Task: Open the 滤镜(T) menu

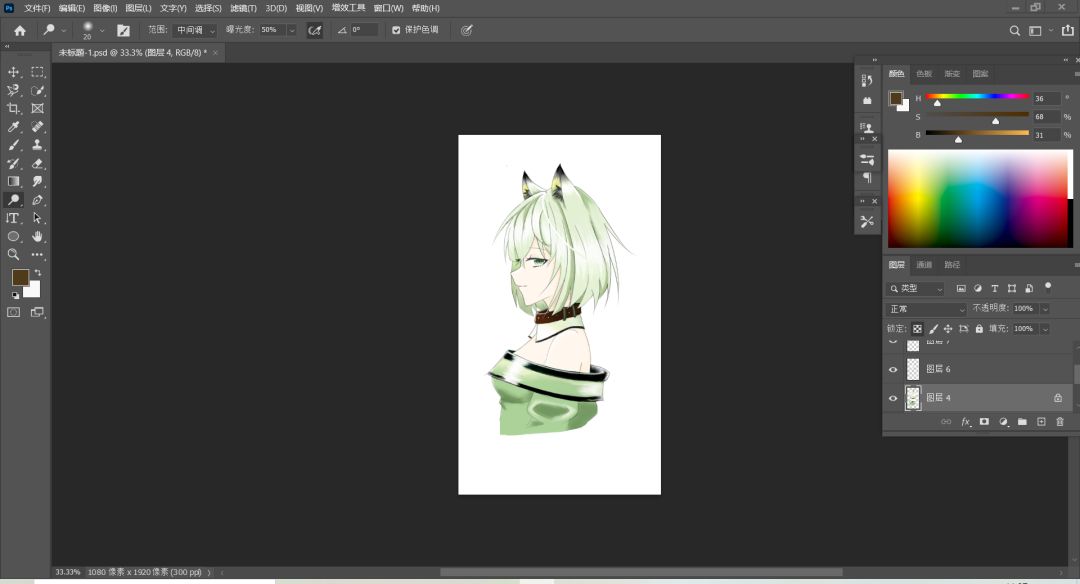Action: pyautogui.click(x=244, y=8)
